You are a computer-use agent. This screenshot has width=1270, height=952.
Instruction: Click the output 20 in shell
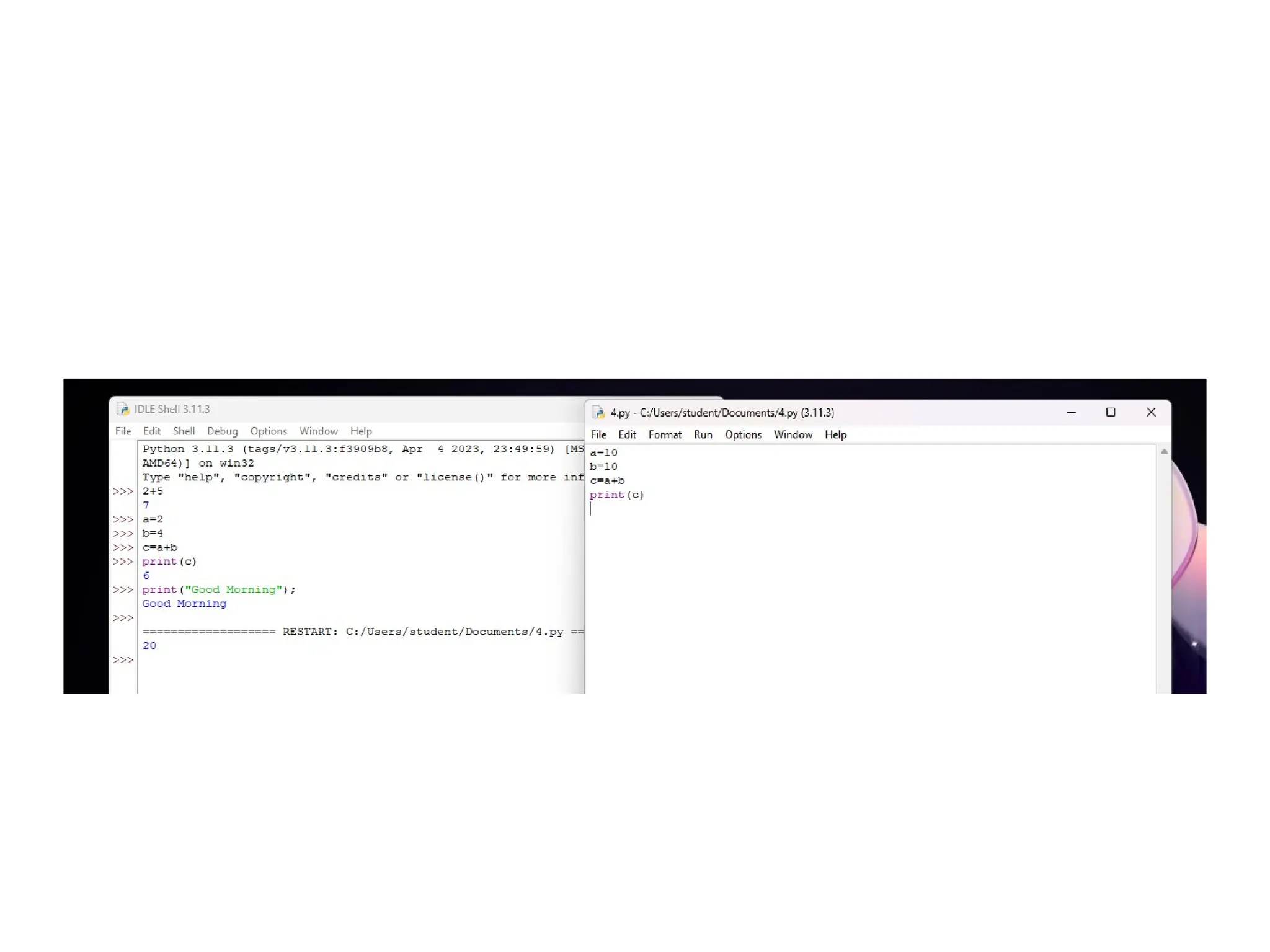click(149, 645)
